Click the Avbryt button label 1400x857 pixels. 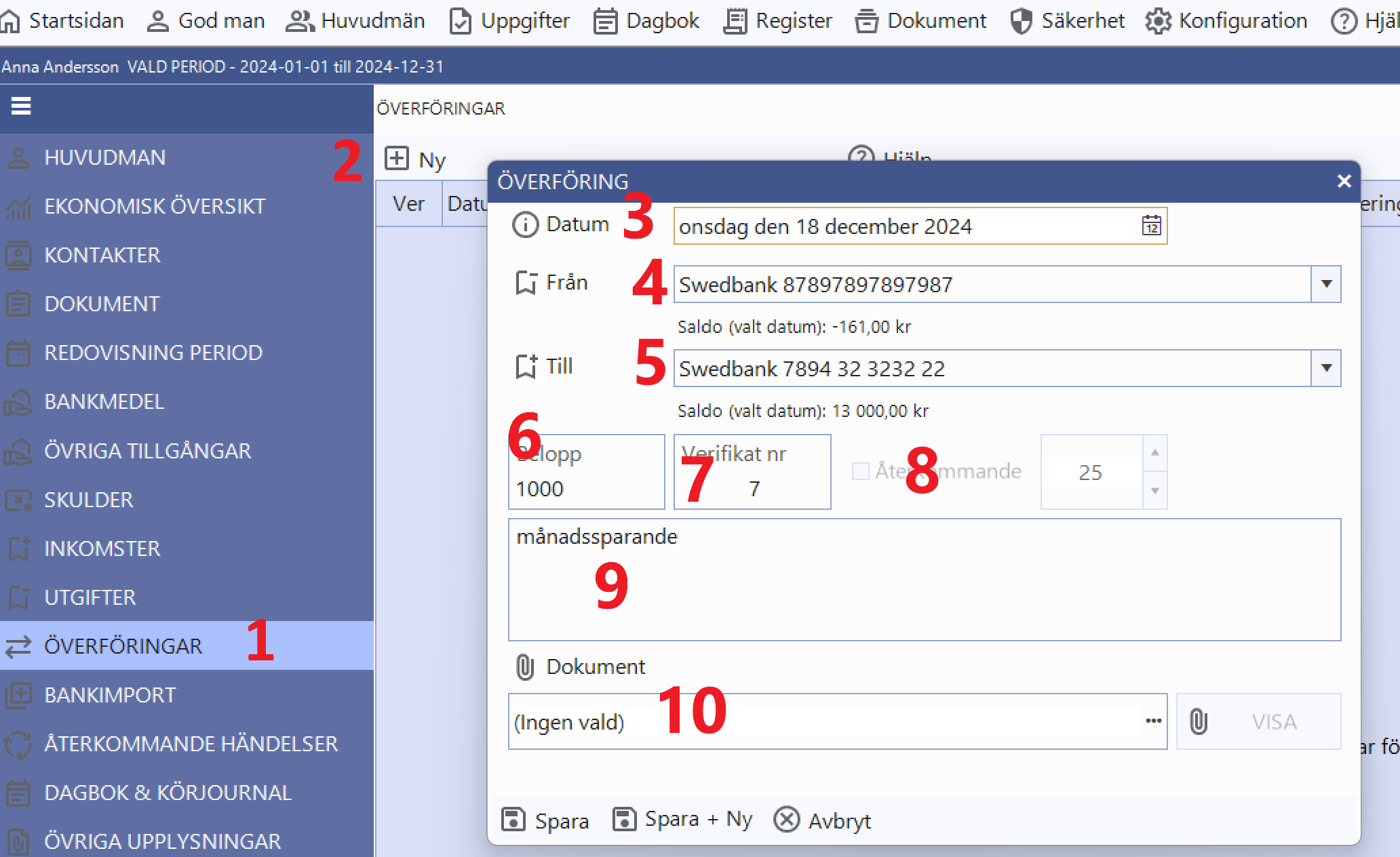(839, 821)
